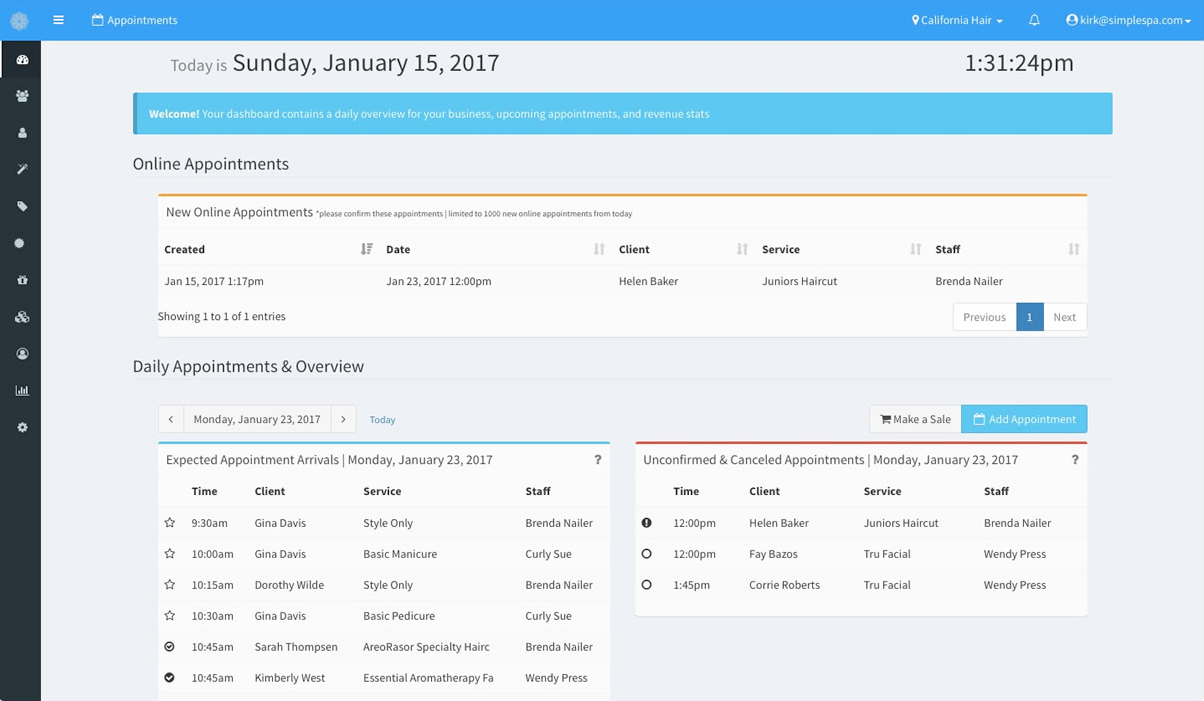
Task: Open the single person icon in sidebar
Action: 22,133
